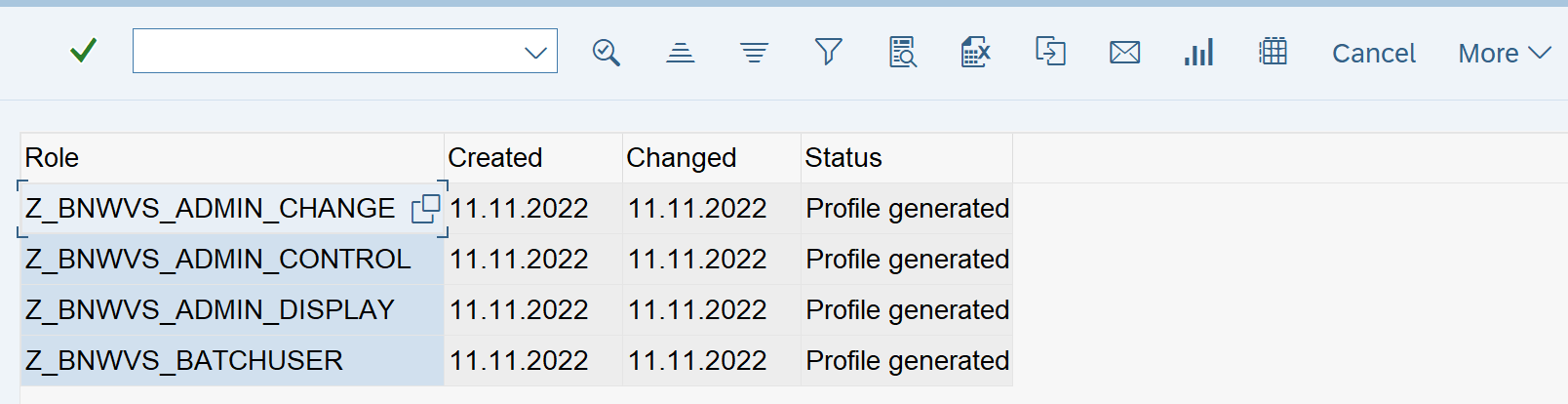Expand the More menu
Screen dimensions: 1568x404
[x=1504, y=53]
